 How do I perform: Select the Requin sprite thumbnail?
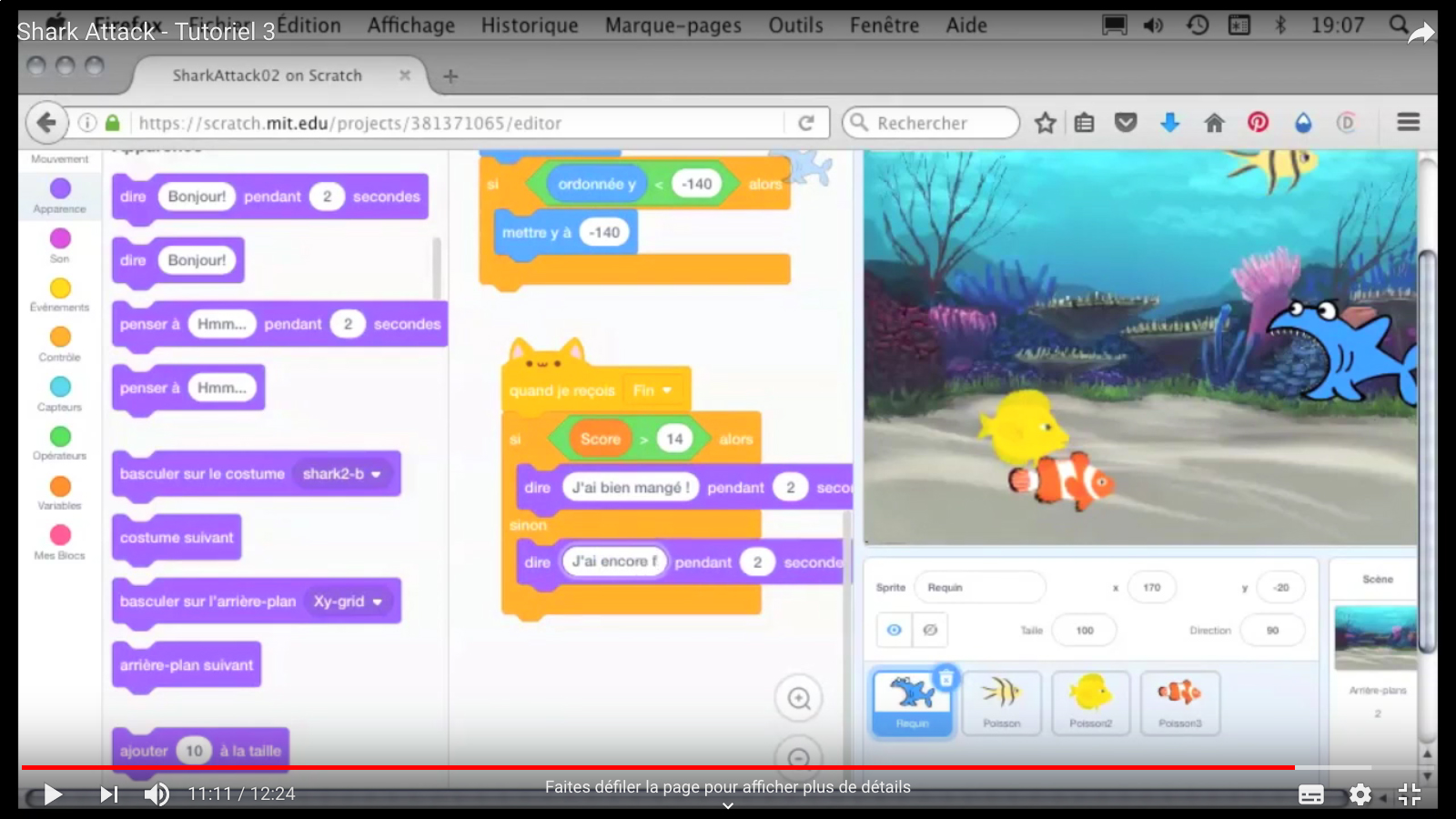pos(912,703)
